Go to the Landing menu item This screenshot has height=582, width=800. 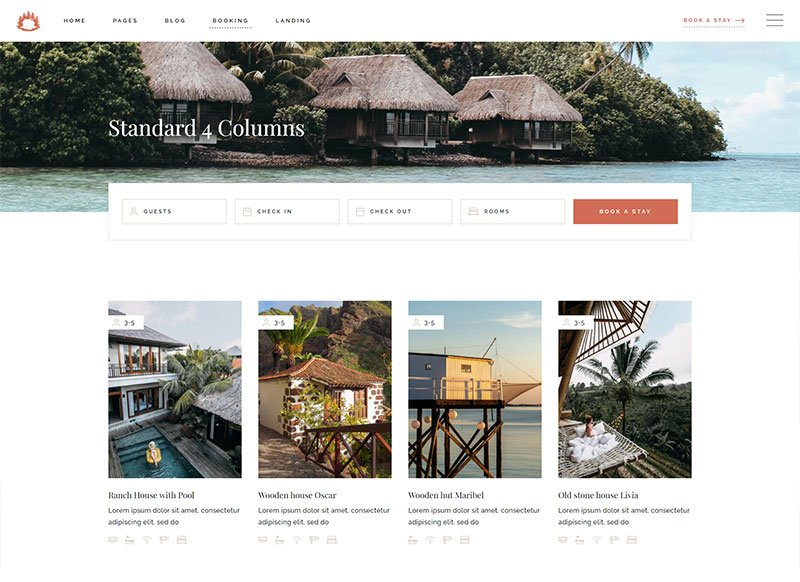(293, 21)
